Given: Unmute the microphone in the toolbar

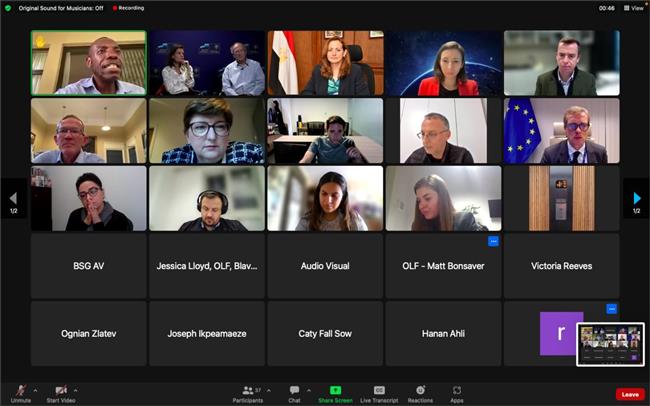Looking at the screenshot, I should click(21, 391).
